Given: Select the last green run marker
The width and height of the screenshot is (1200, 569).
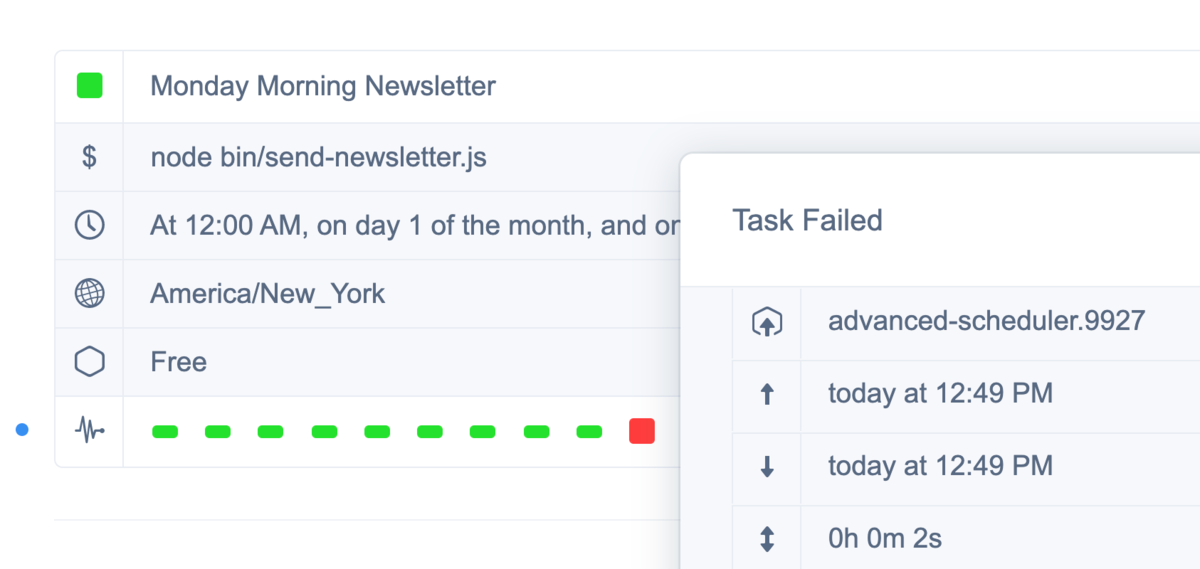Looking at the screenshot, I should point(589,432).
